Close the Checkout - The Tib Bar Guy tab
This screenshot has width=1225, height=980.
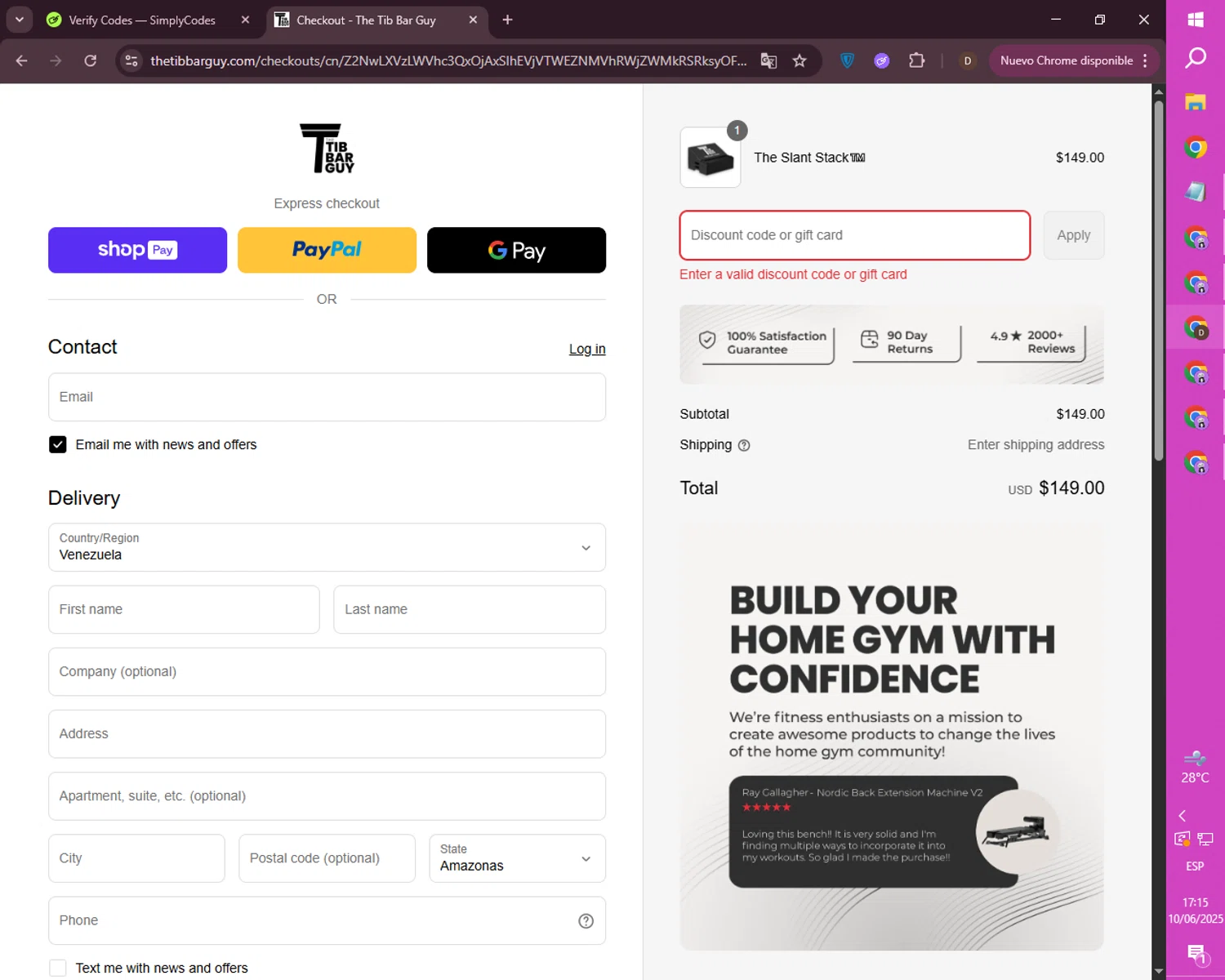tap(473, 20)
